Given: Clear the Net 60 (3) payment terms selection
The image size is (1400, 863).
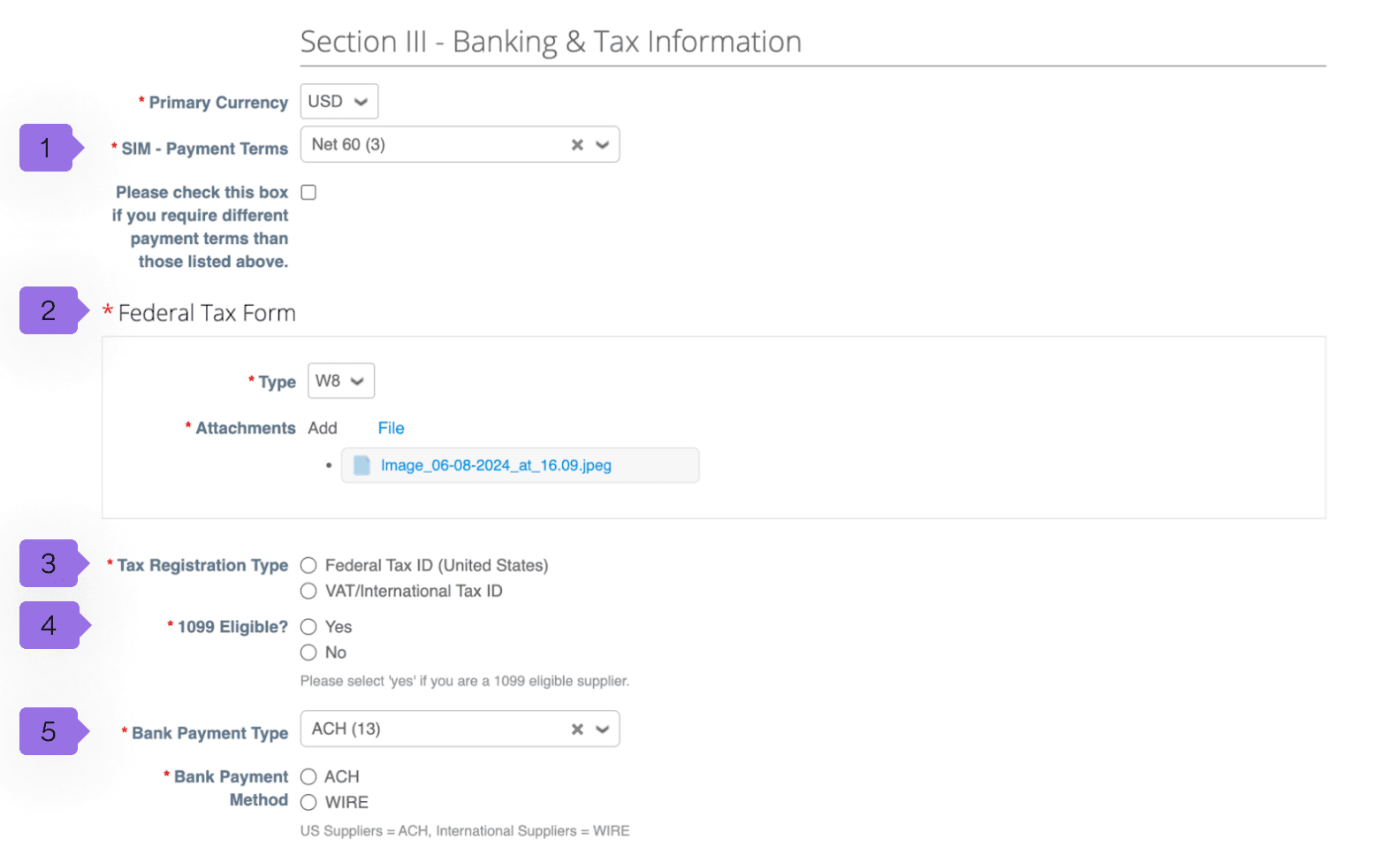Looking at the screenshot, I should tap(577, 145).
